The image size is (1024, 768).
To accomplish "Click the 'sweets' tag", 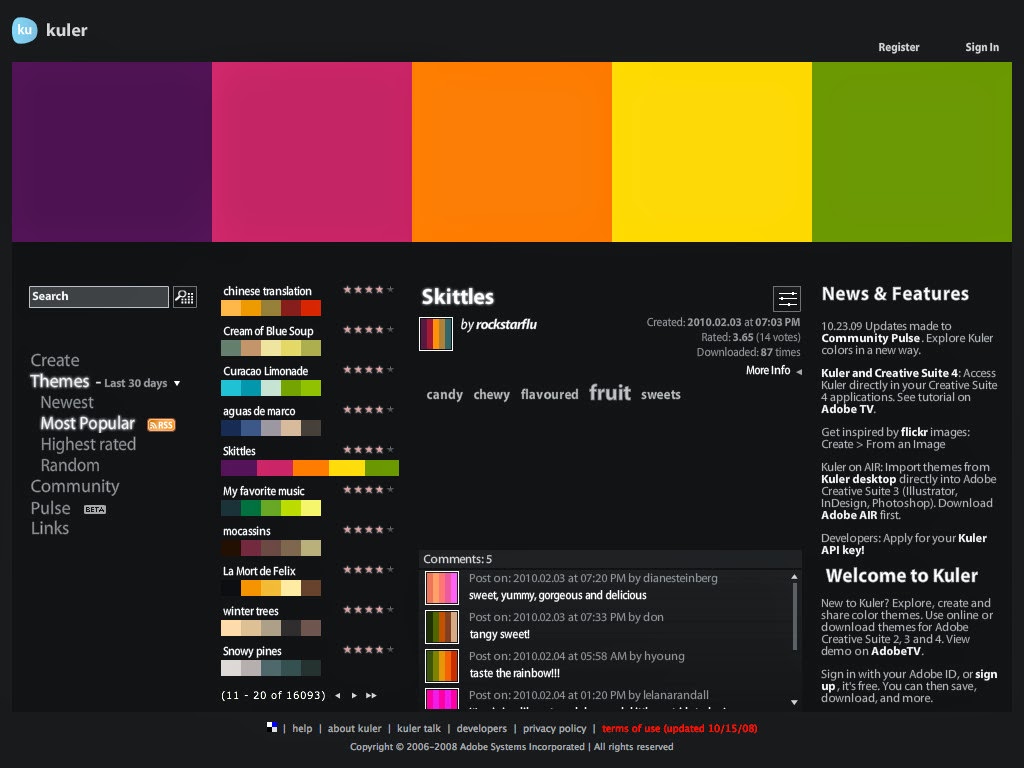I will pyautogui.click(x=660, y=394).
